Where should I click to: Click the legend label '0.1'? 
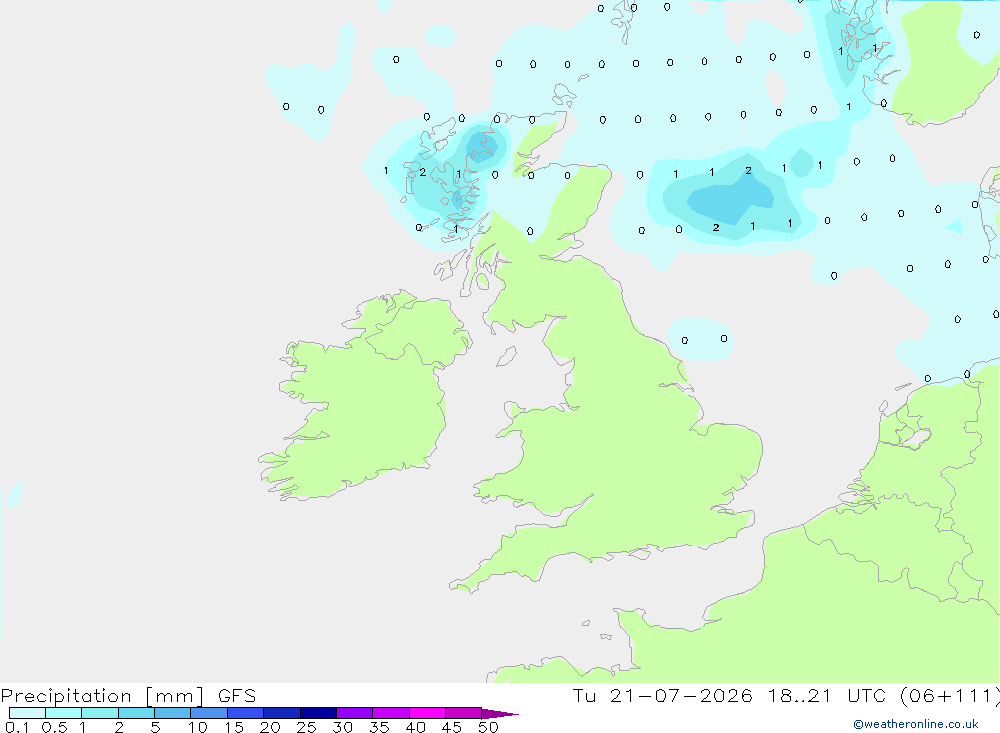(x=17, y=727)
